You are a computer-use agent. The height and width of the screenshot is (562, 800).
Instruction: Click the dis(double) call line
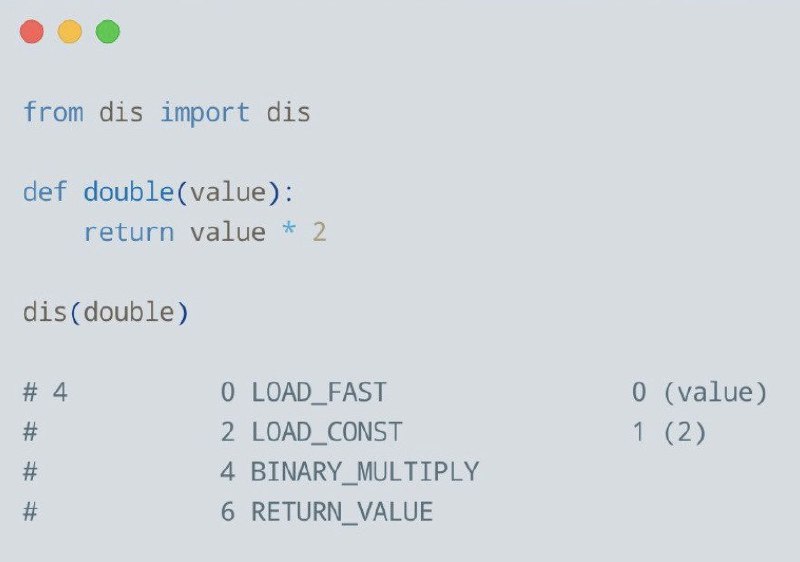[106, 312]
